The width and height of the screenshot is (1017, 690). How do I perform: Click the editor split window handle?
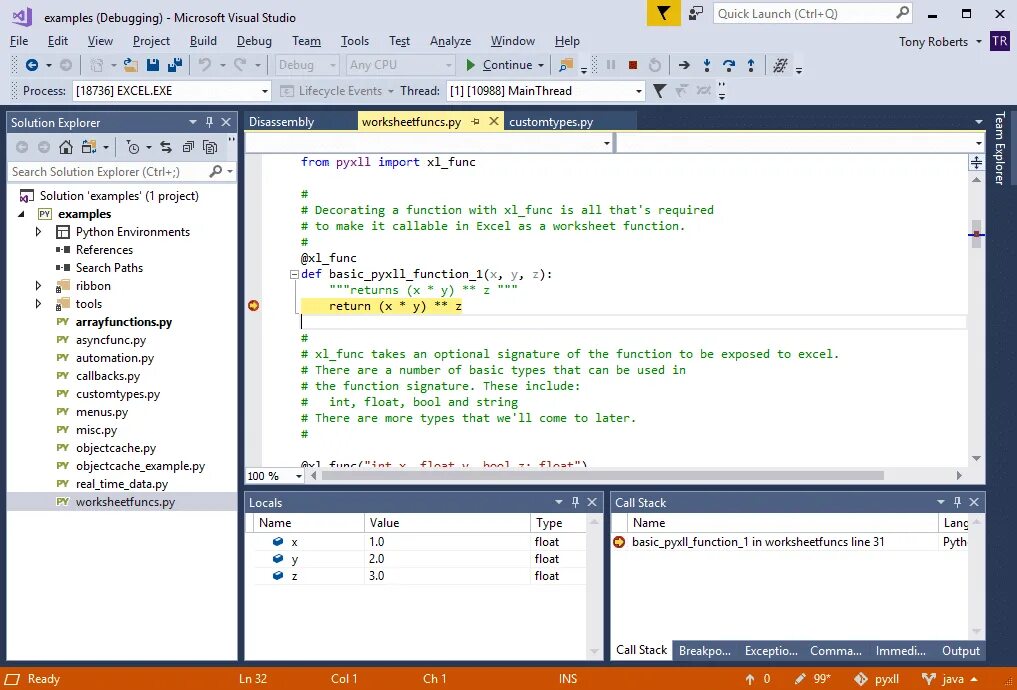[x=976, y=162]
